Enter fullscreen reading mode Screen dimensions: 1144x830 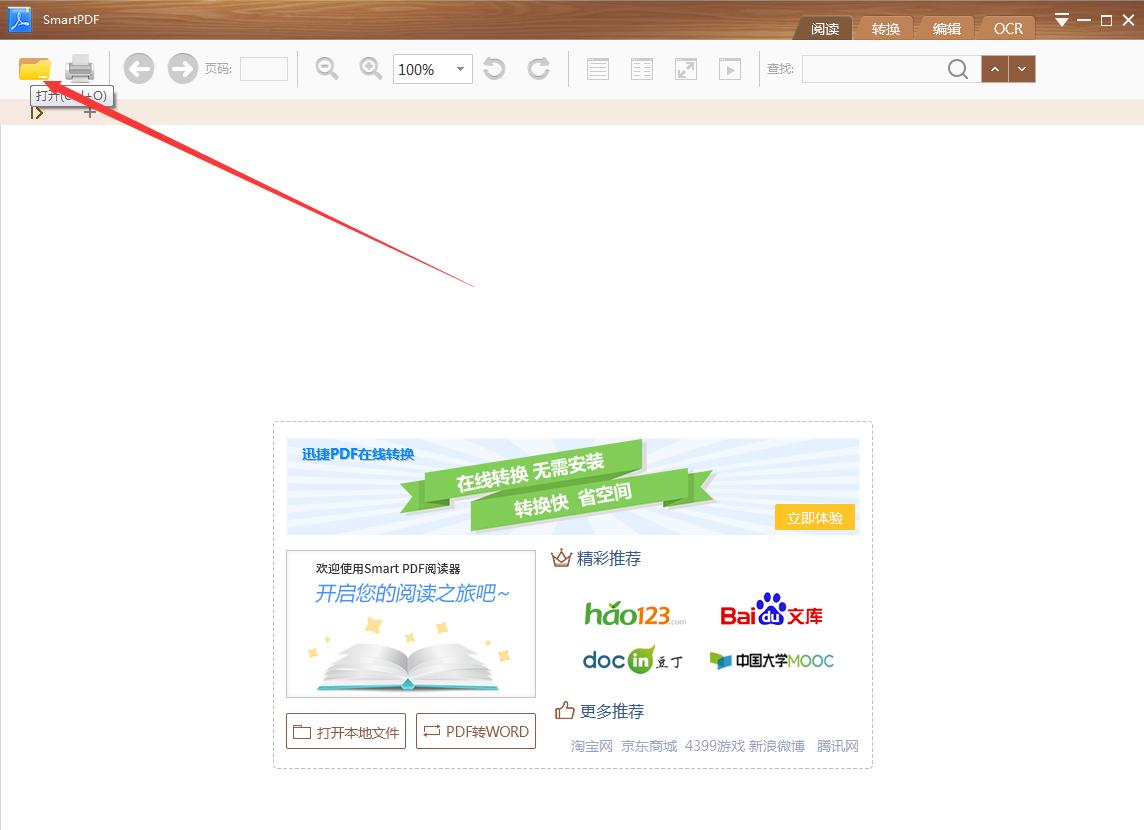(685, 69)
